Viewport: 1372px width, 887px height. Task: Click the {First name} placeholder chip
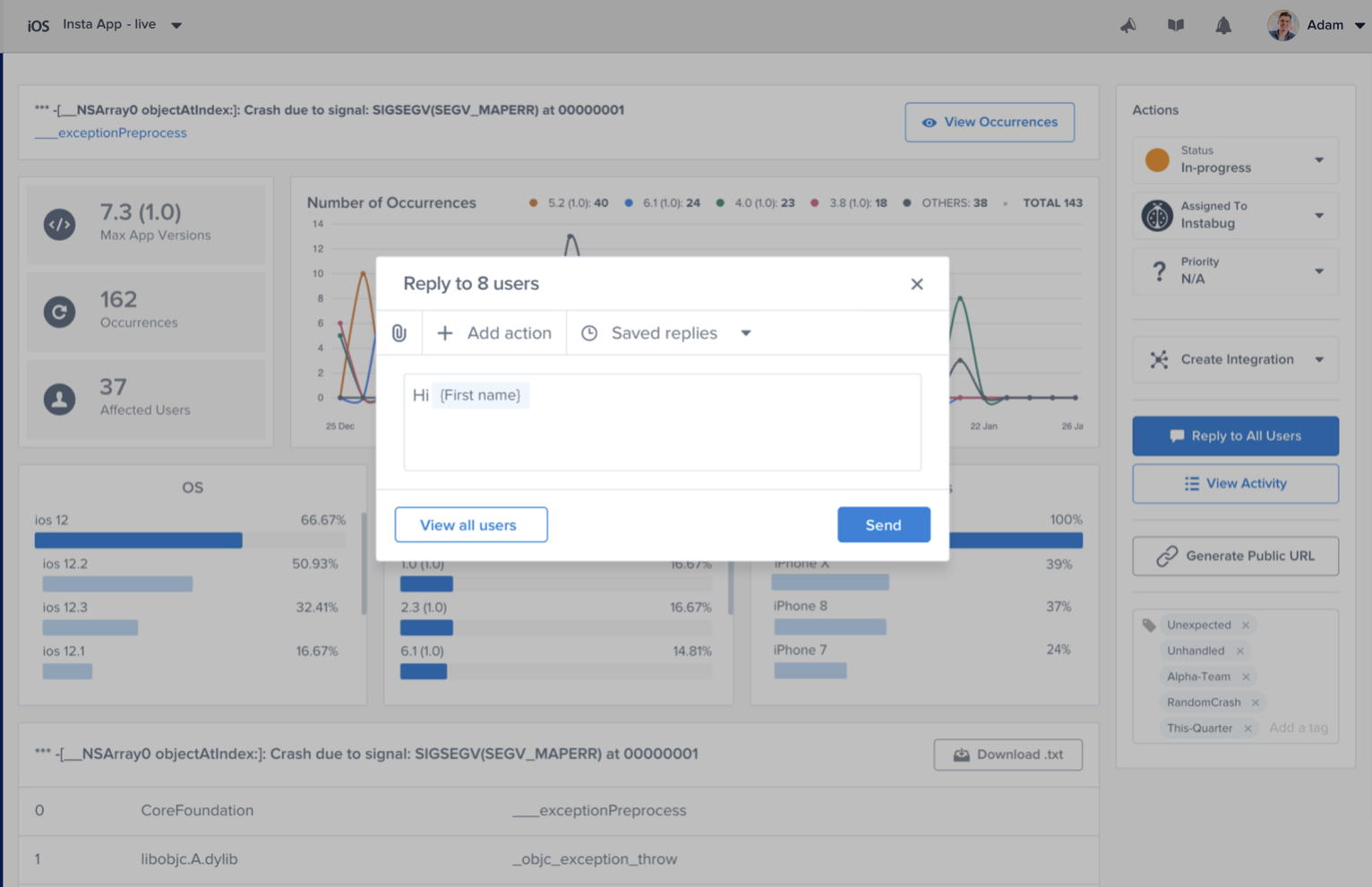tap(481, 395)
